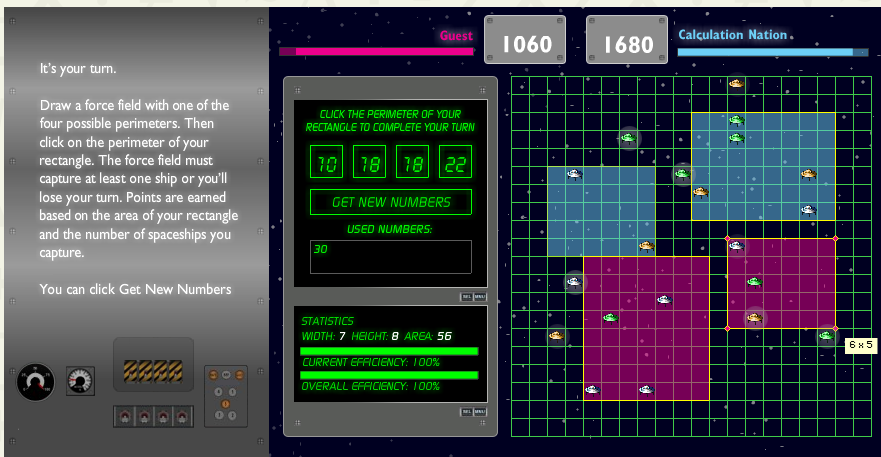
Task: Click white ship just left of large magenta field
Action: [575, 282]
